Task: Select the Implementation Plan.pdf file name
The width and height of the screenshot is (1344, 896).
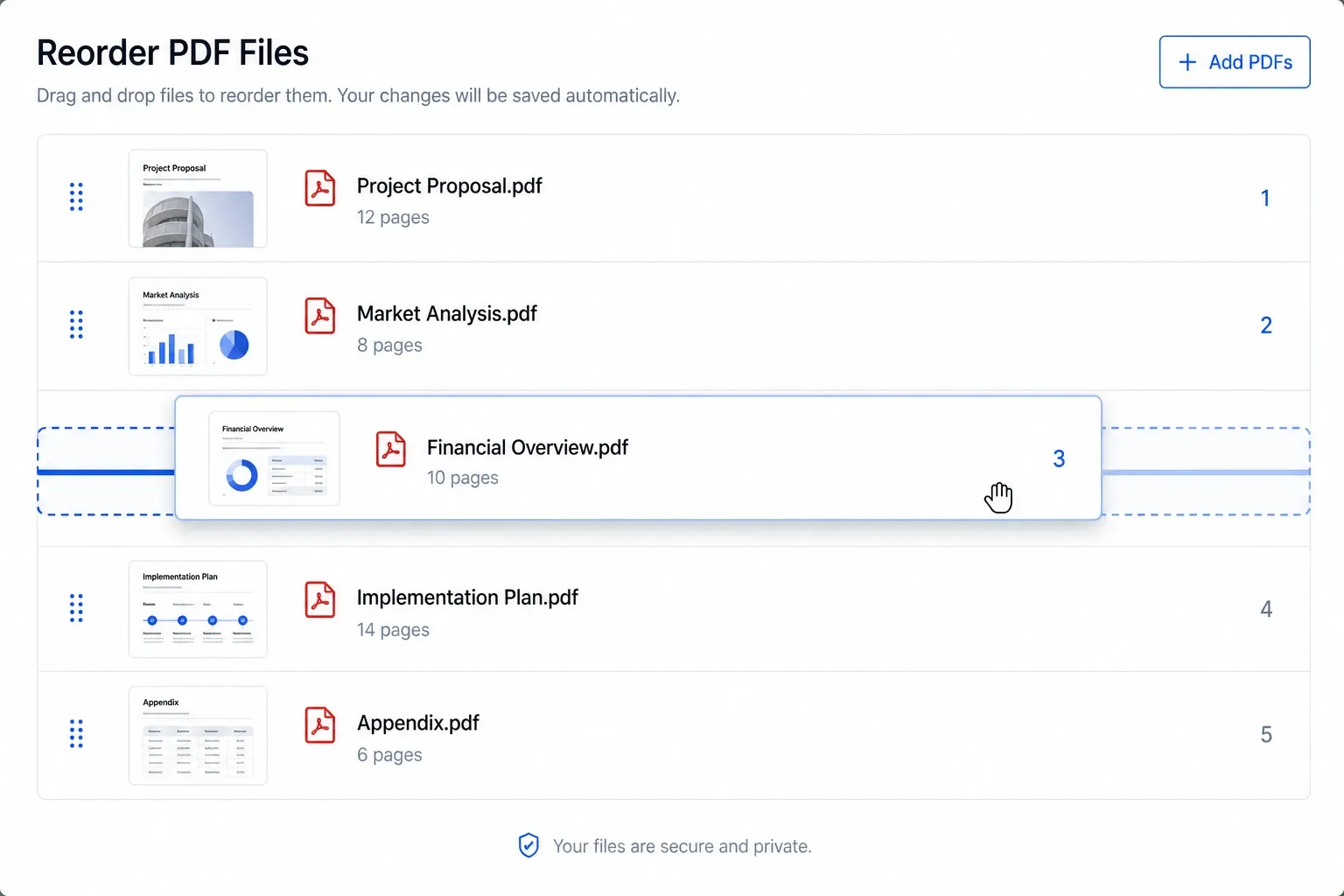Action: coord(467,598)
